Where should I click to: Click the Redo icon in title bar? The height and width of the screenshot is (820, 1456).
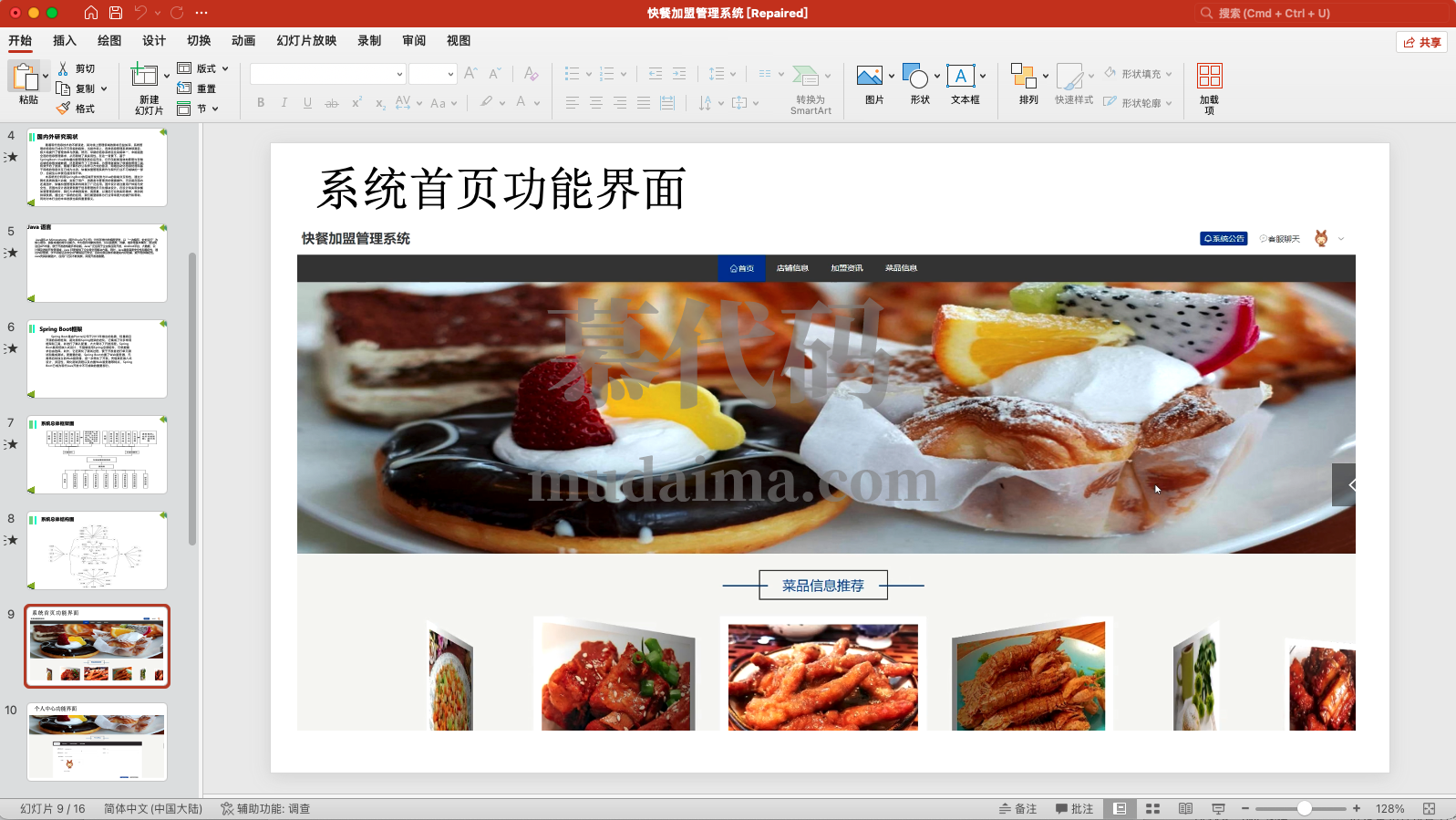click(x=177, y=13)
